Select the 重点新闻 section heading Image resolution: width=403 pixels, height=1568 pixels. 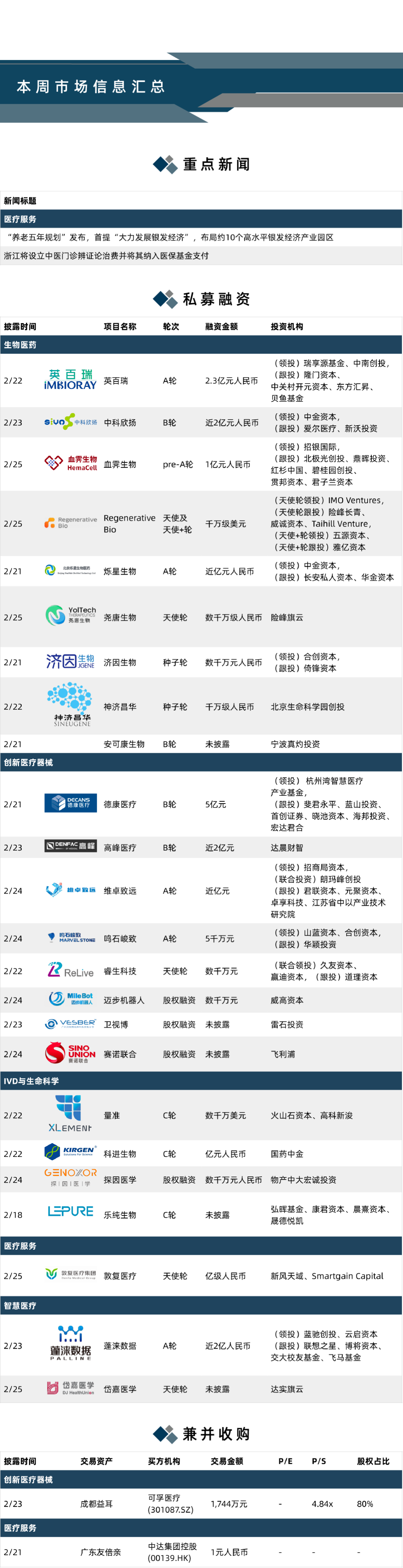pyautogui.click(x=216, y=165)
